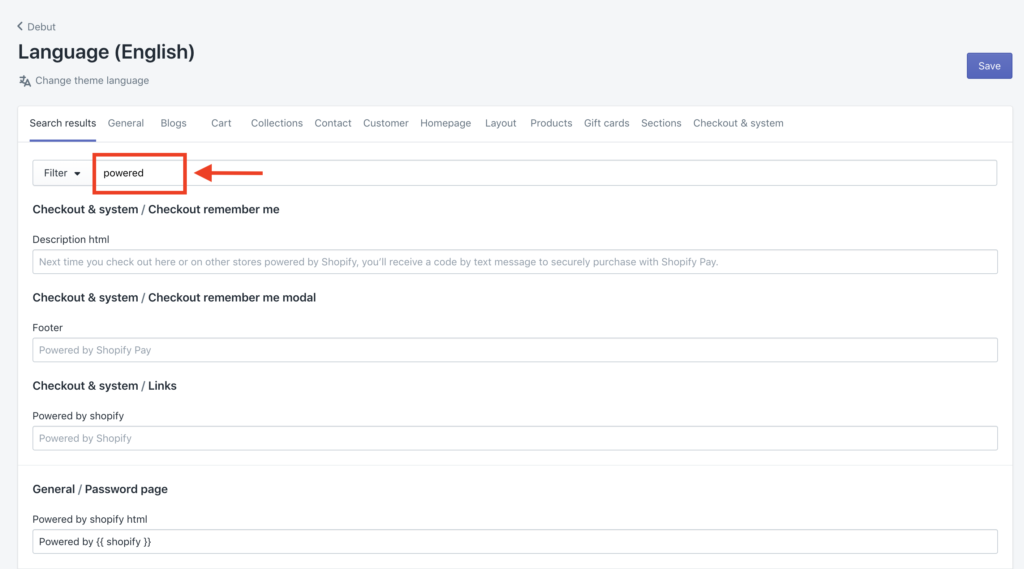Click the 'General / Password page' heading

(x=100, y=489)
